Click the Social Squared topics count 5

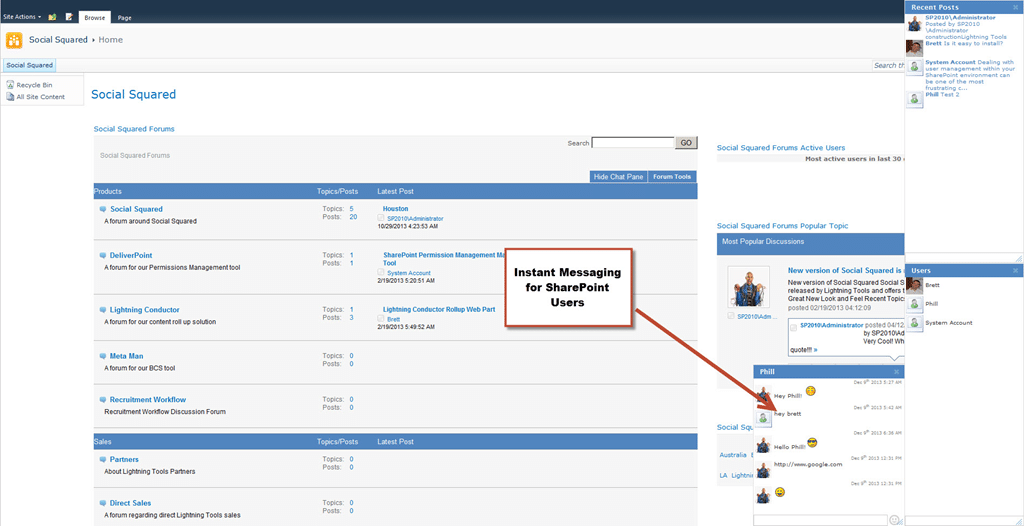click(x=351, y=209)
